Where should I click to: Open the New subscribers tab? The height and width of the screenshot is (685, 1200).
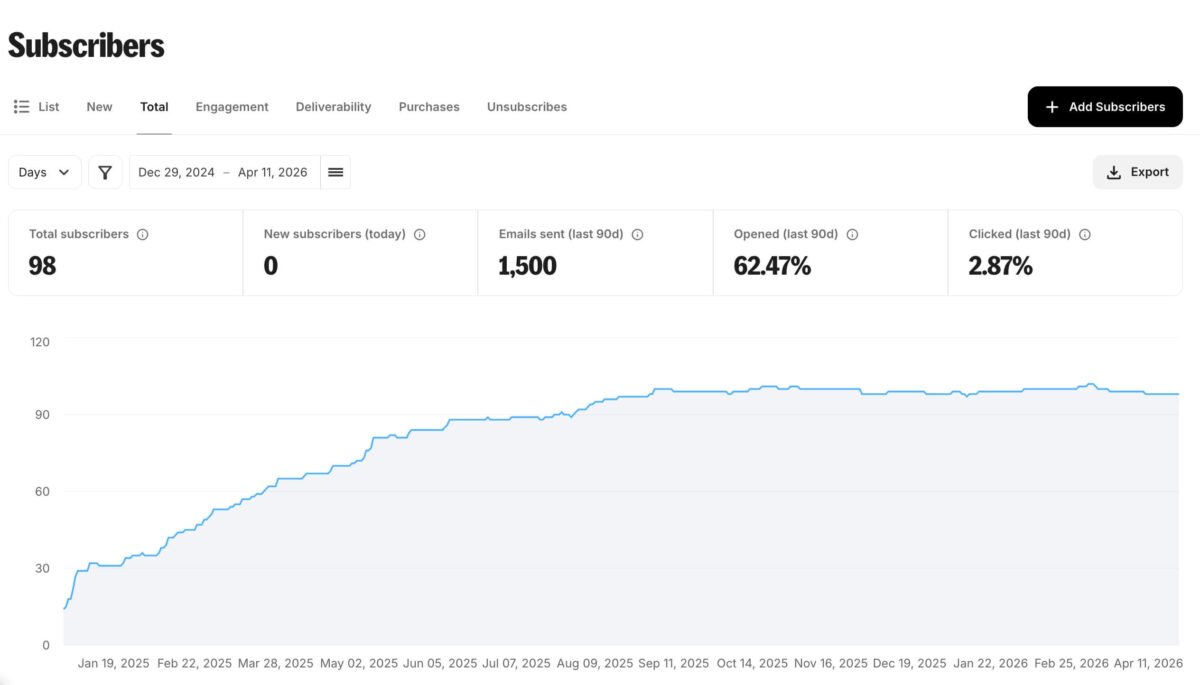[x=99, y=107]
